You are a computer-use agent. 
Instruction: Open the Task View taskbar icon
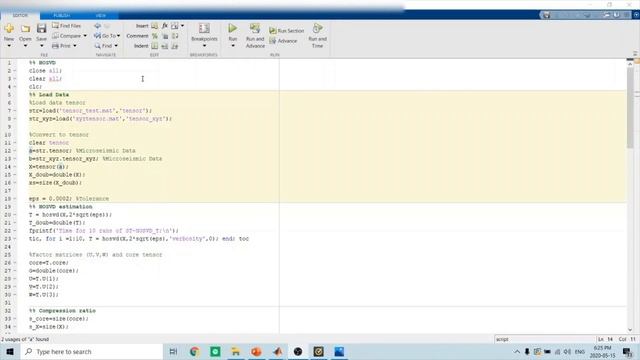click(x=173, y=351)
